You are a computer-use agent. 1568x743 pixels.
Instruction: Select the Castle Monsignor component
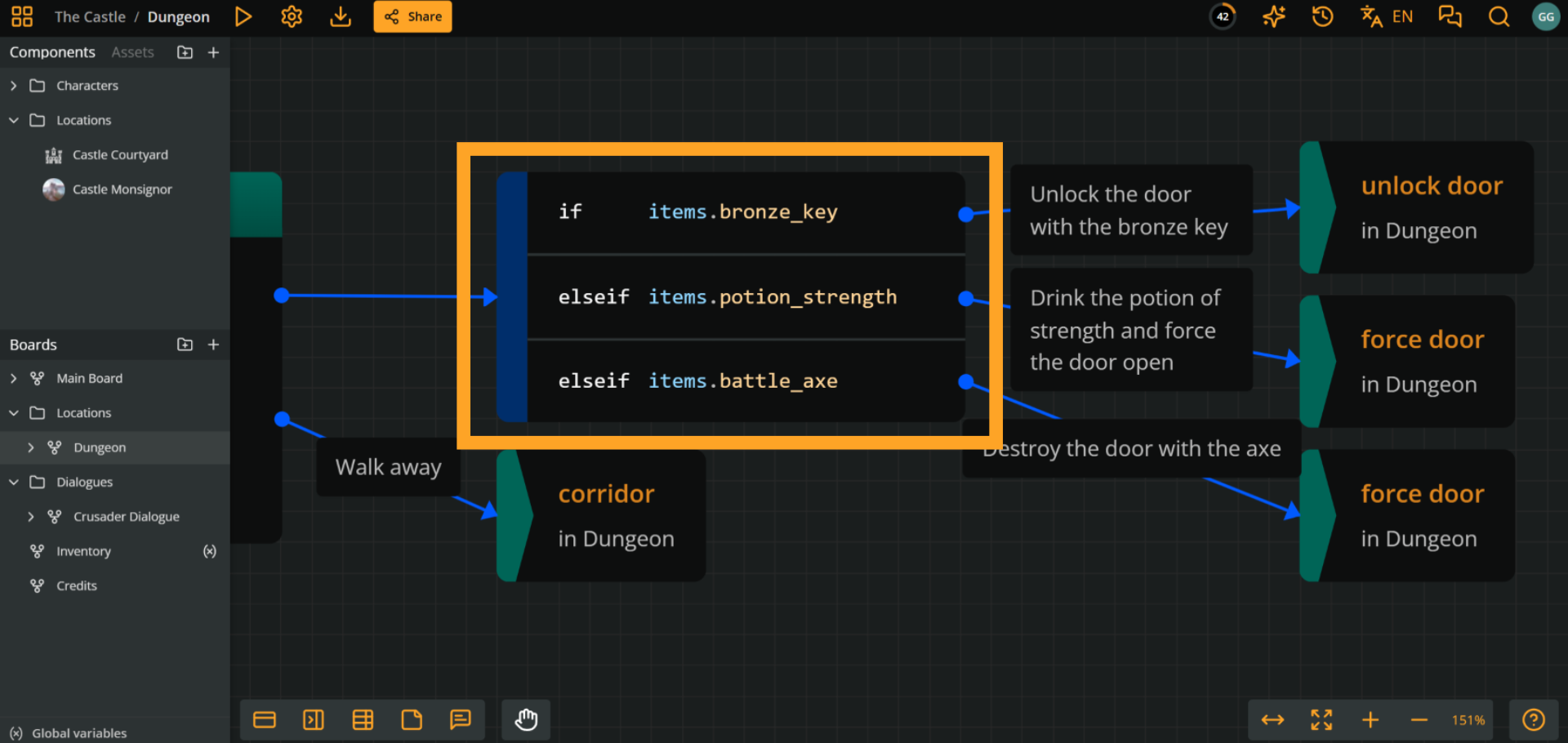[x=122, y=189]
